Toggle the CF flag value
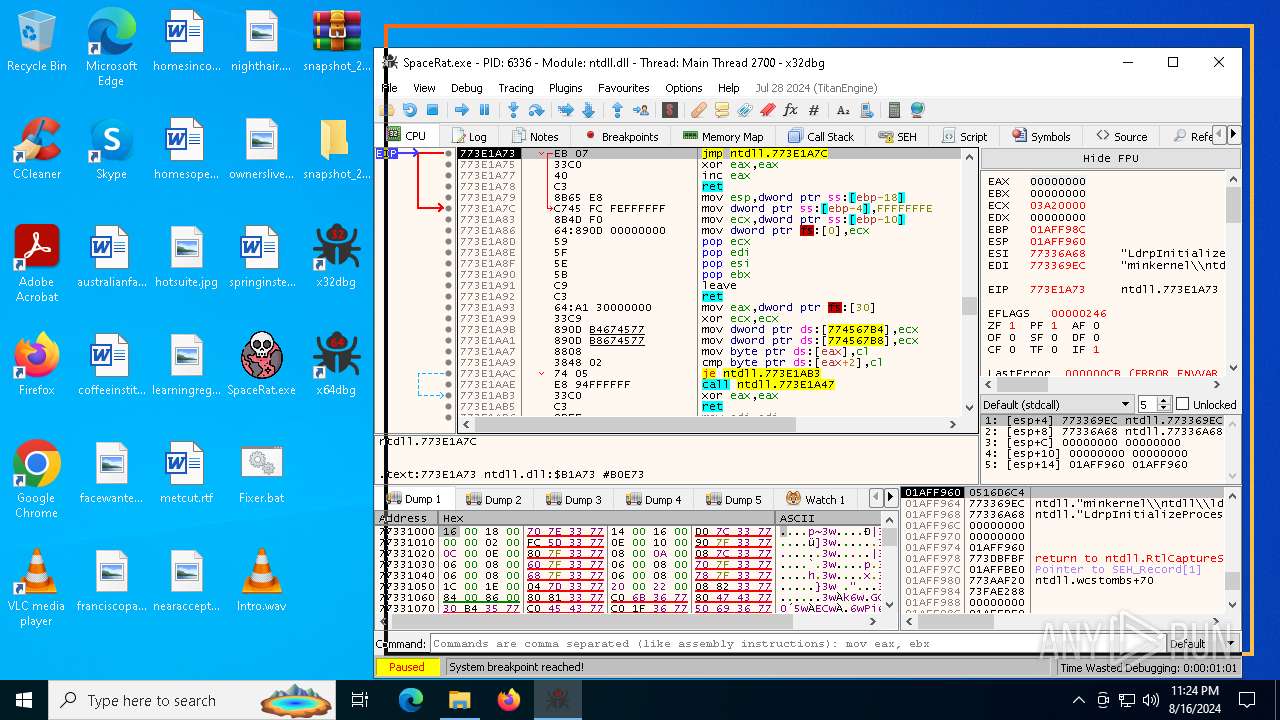This screenshot has height=720, width=1280. (1011, 350)
